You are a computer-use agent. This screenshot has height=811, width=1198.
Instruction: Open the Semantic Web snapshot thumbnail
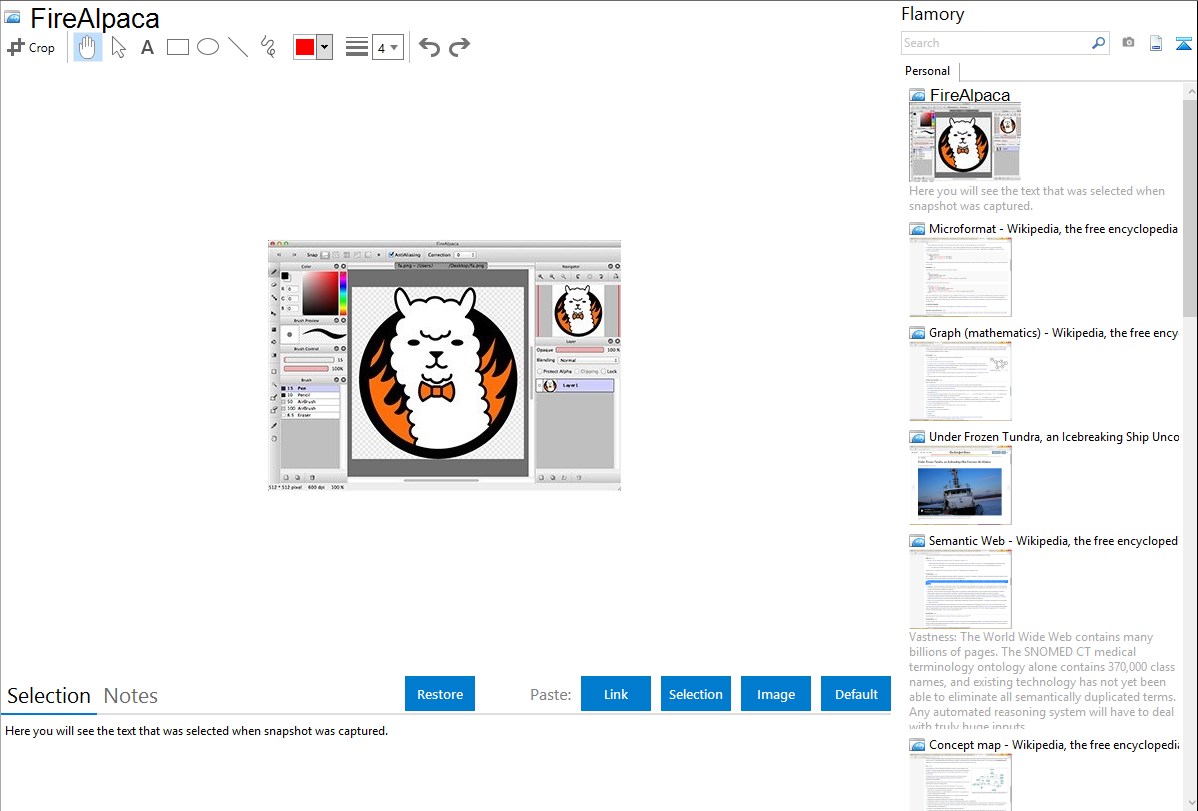click(x=960, y=589)
